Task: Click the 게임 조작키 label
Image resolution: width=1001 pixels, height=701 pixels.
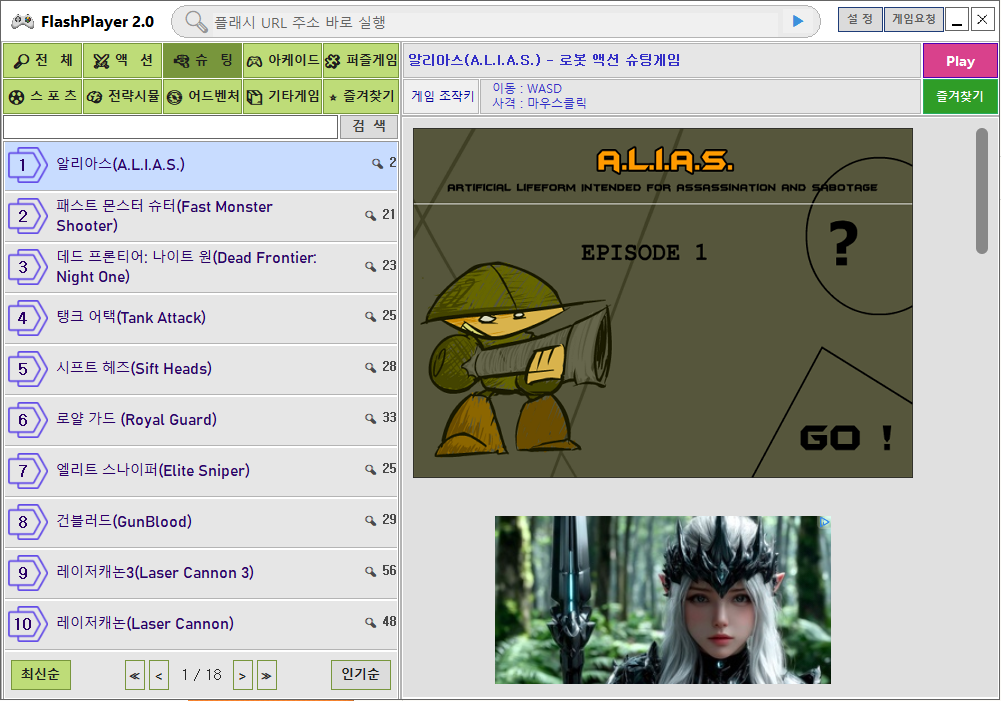Action: point(442,96)
